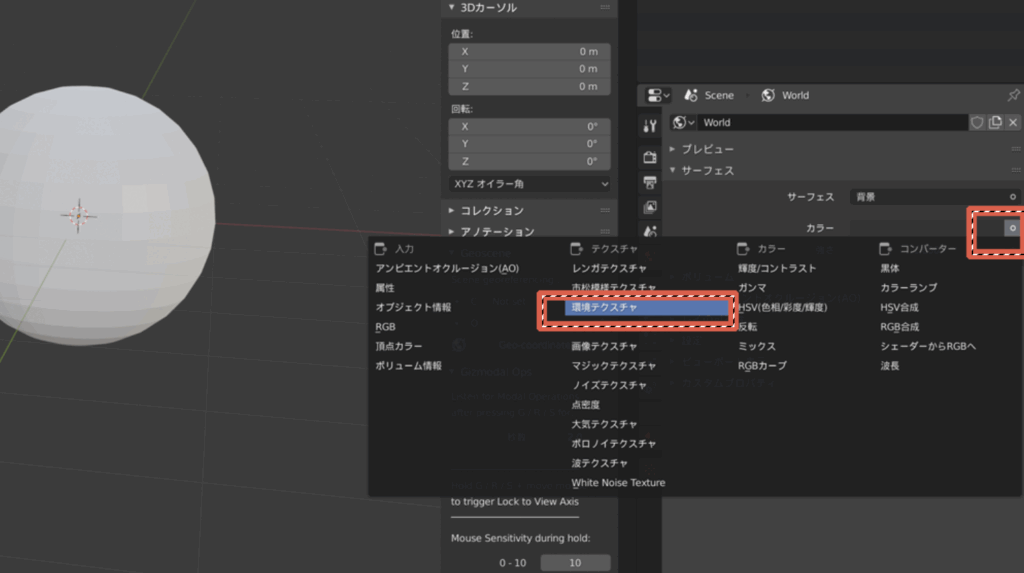Click the pin icon in properties header
1024x573 pixels.
[x=1013, y=96]
